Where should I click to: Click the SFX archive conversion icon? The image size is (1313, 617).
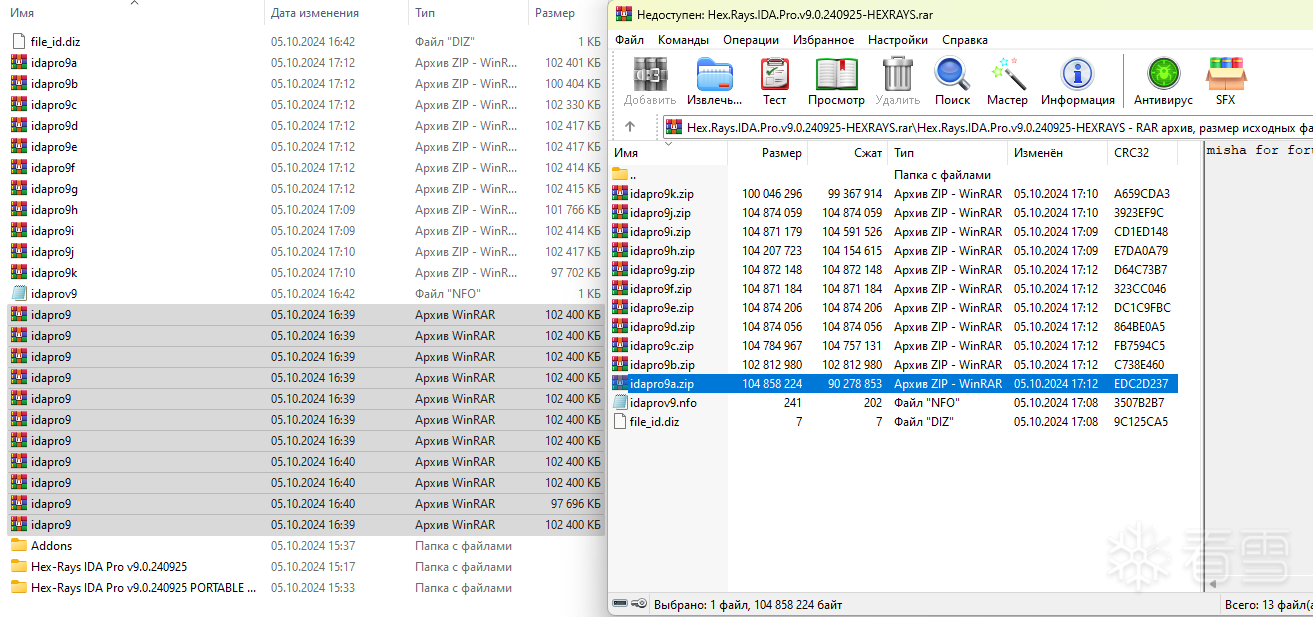coord(1226,75)
